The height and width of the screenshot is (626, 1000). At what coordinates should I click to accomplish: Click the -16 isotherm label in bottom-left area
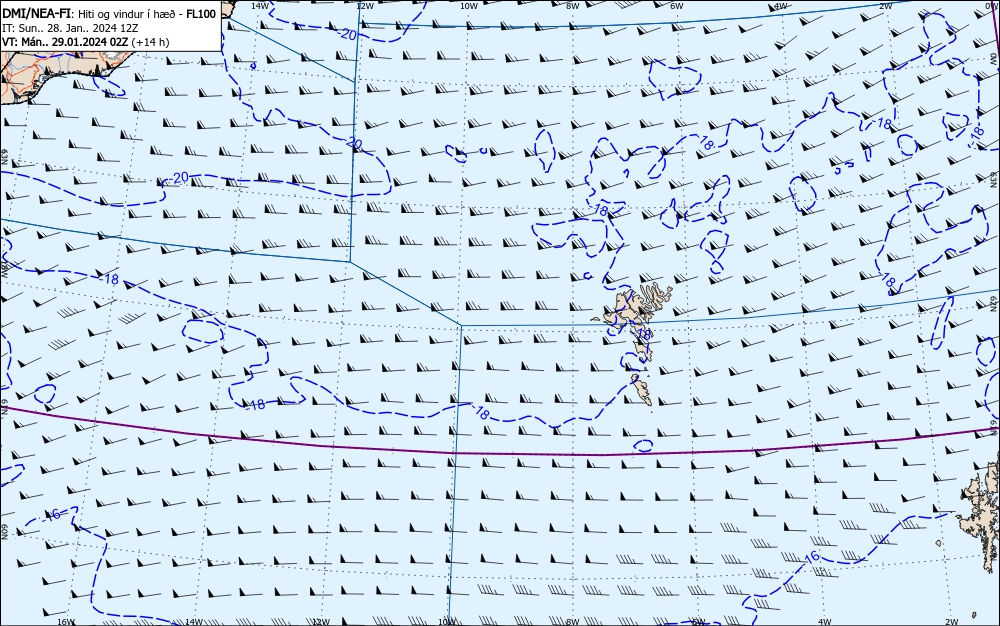click(52, 514)
